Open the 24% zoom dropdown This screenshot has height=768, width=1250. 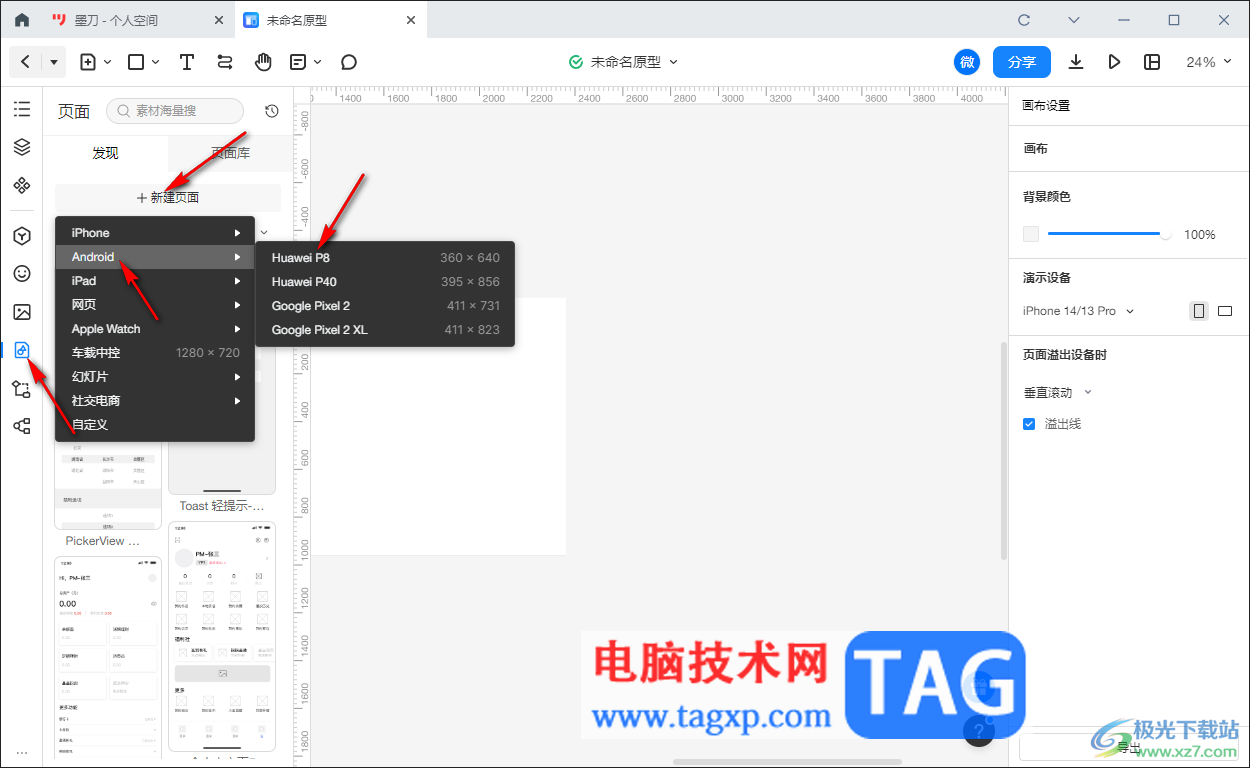tap(1210, 62)
